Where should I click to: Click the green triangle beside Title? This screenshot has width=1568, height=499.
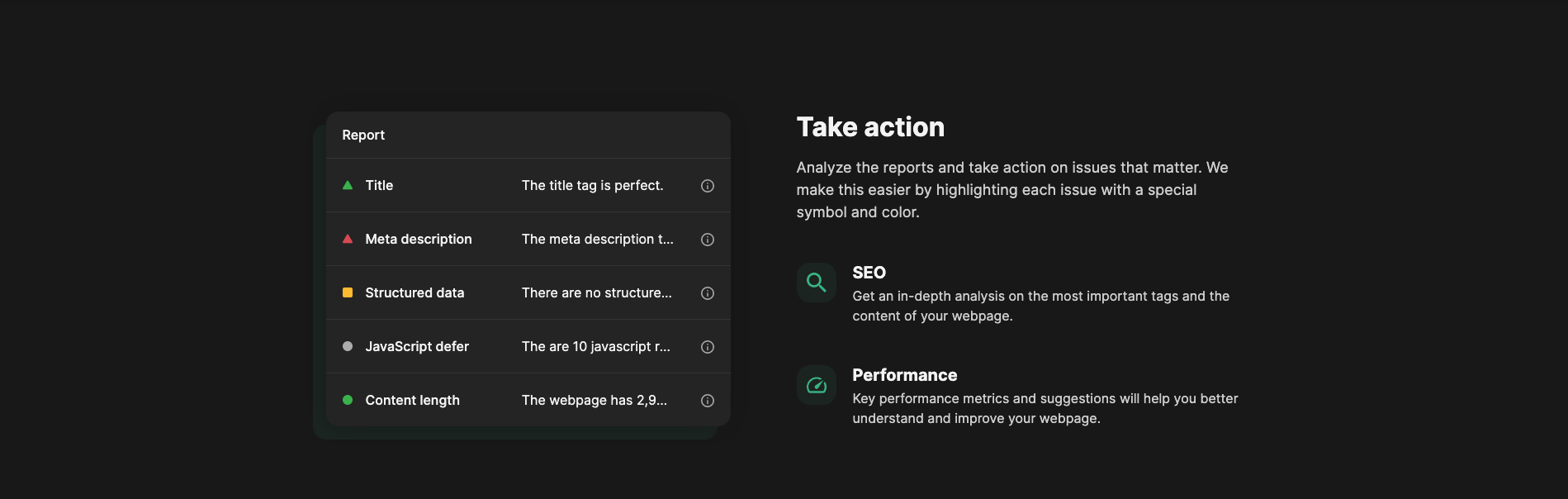tap(348, 185)
